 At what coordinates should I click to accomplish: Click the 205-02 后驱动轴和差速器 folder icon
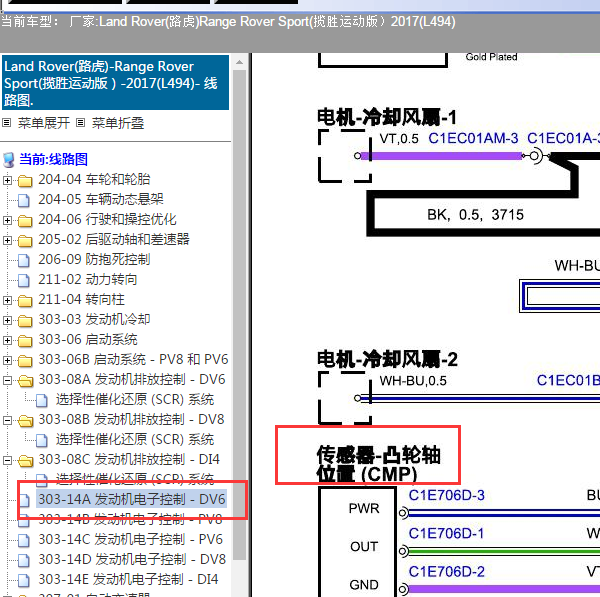click(x=25, y=240)
